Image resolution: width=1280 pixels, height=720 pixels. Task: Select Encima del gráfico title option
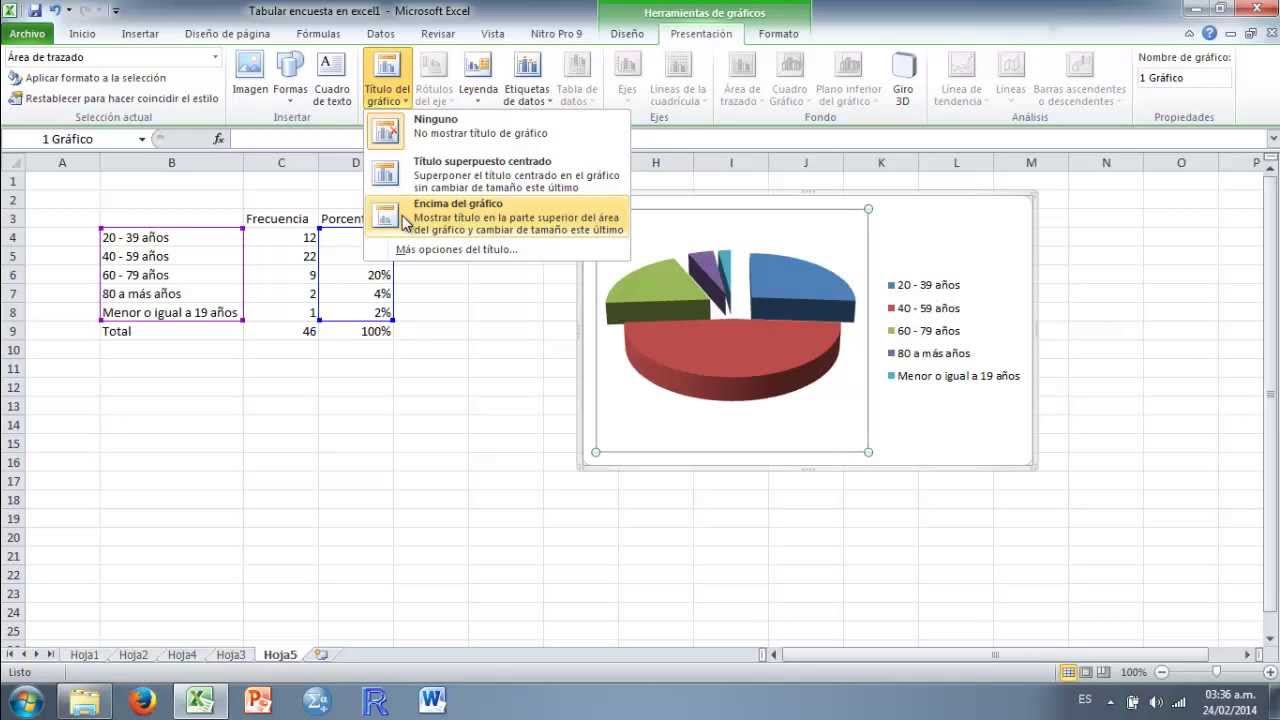pyautogui.click(x=497, y=217)
